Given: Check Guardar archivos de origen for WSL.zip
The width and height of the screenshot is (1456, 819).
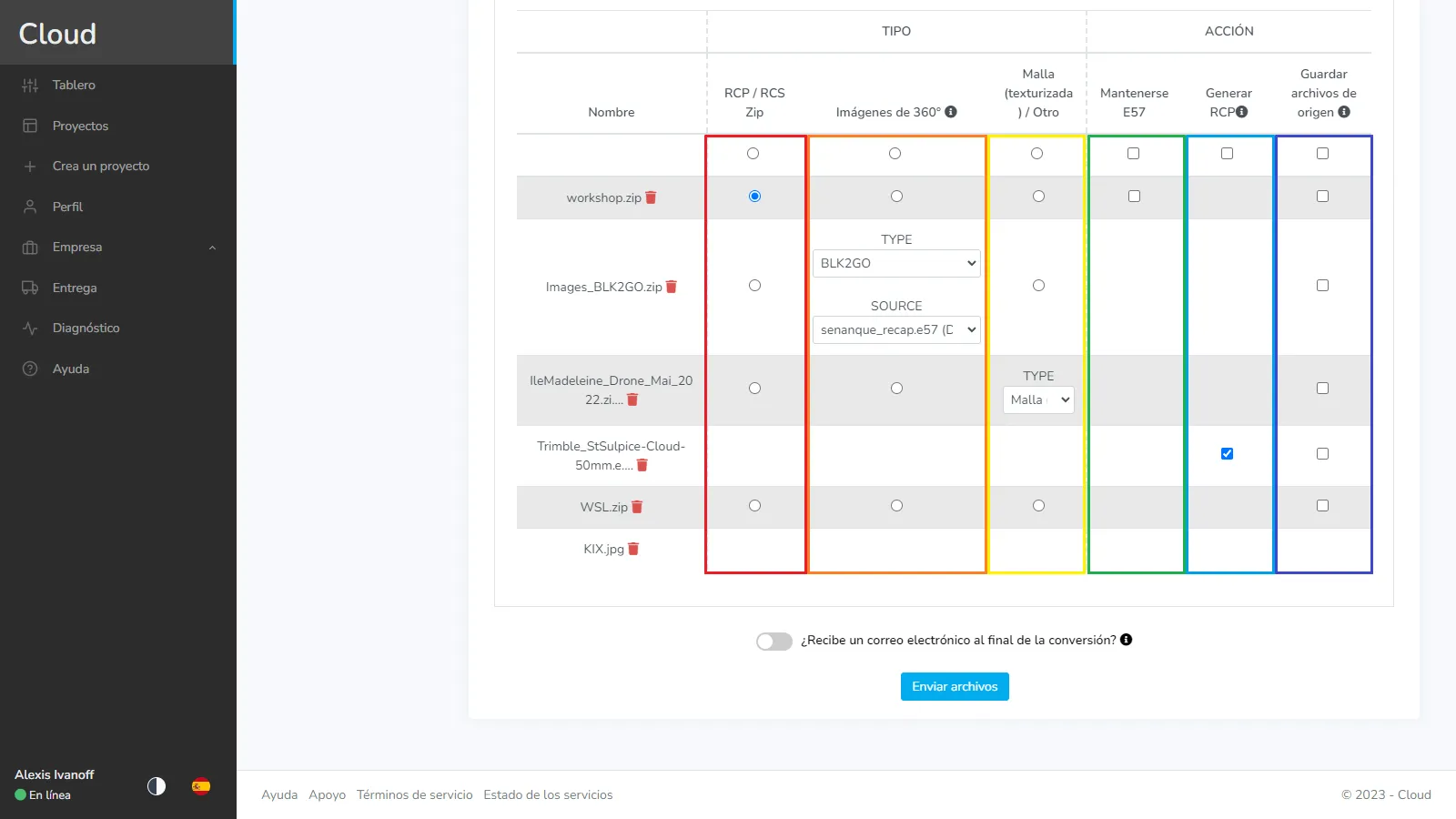Looking at the screenshot, I should click(x=1322, y=506).
